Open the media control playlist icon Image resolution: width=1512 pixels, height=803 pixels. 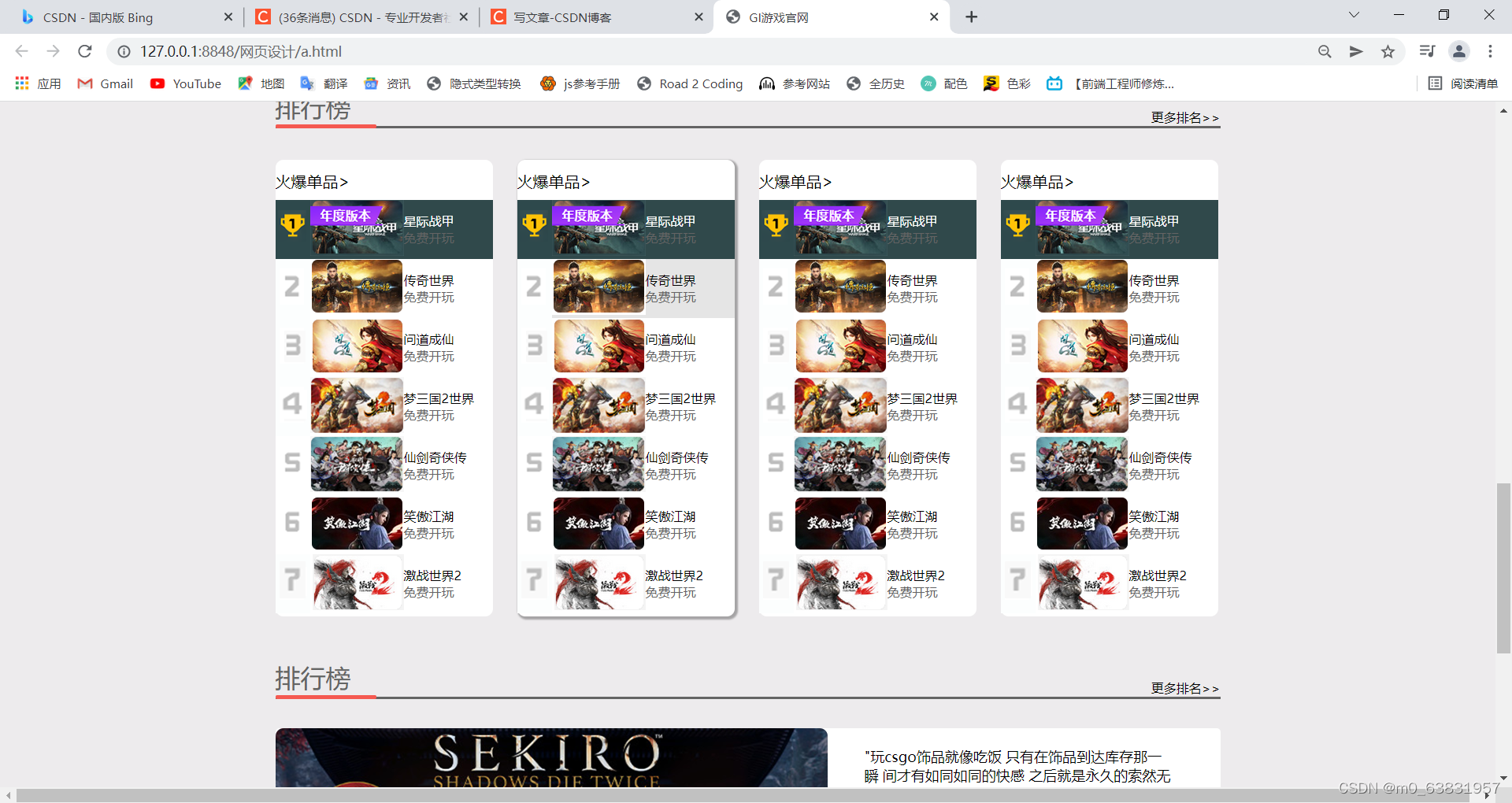[x=1427, y=51]
